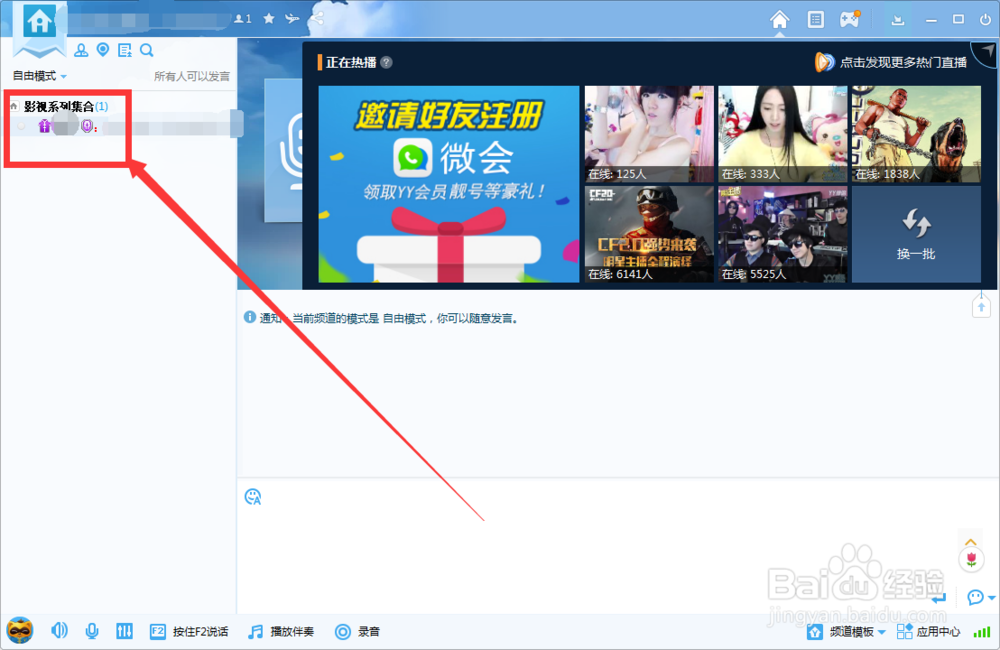1000x650 pixels.
Task: Click the 自由模式 link in notice message
Action: (x=404, y=318)
